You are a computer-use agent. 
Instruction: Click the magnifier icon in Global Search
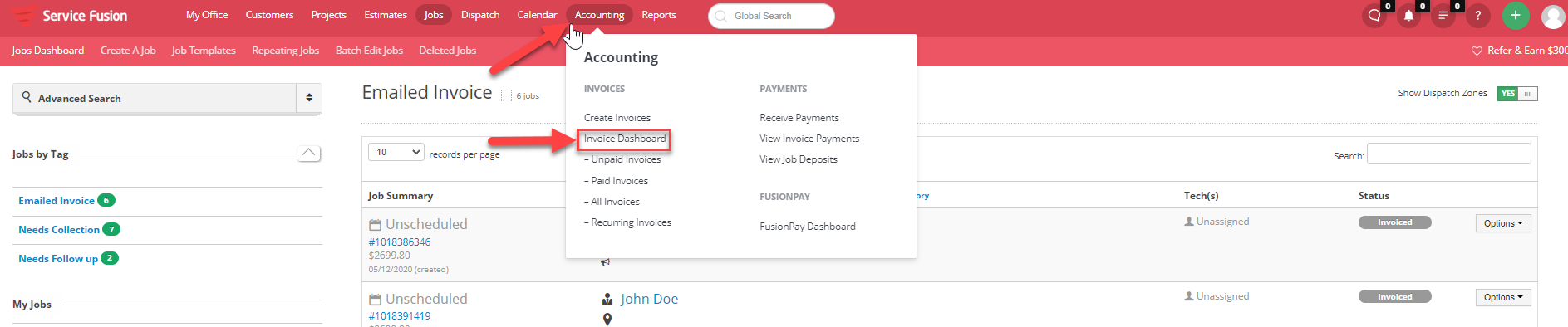[720, 16]
